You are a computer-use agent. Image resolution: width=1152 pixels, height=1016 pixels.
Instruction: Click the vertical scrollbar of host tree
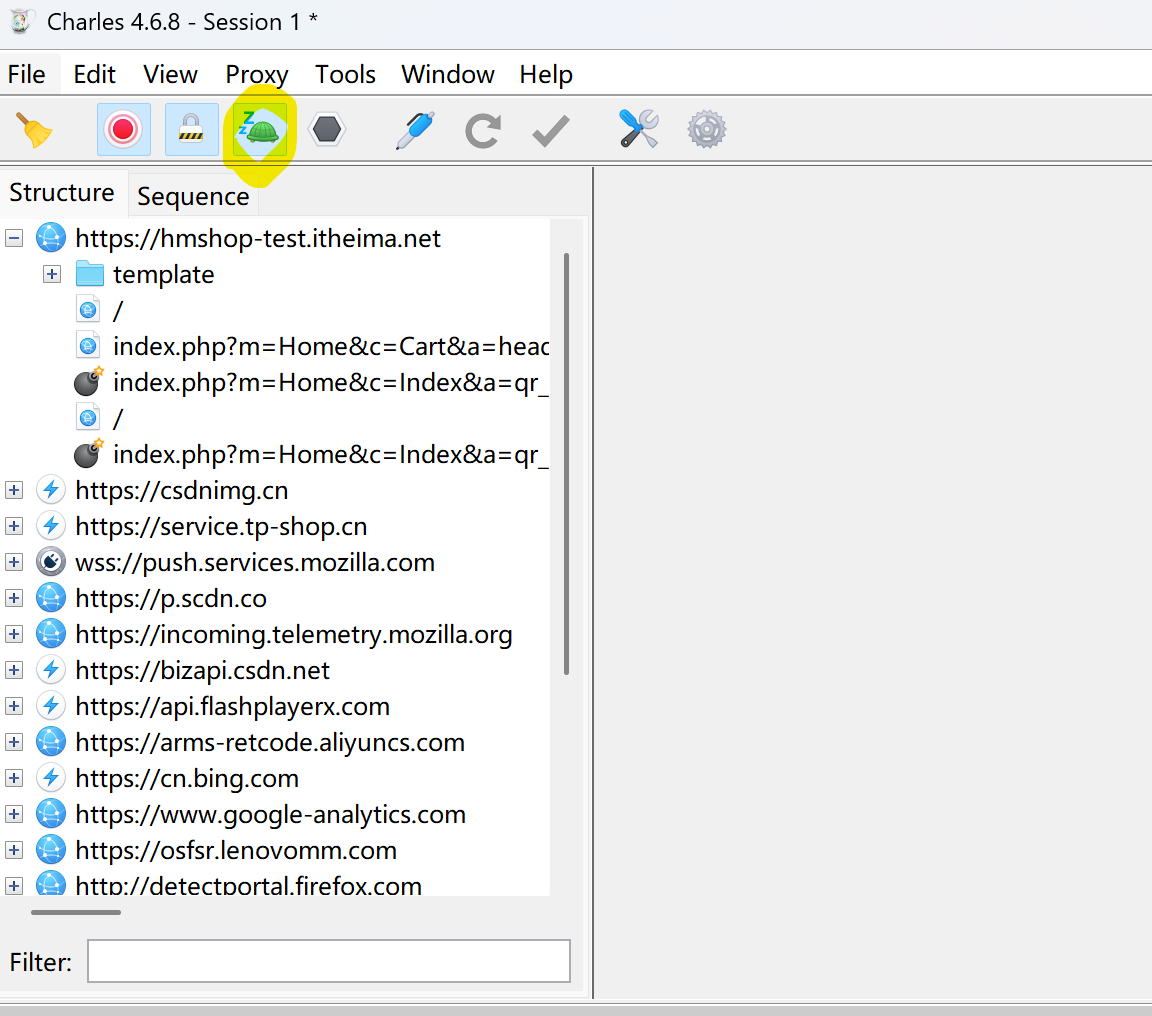(x=566, y=464)
